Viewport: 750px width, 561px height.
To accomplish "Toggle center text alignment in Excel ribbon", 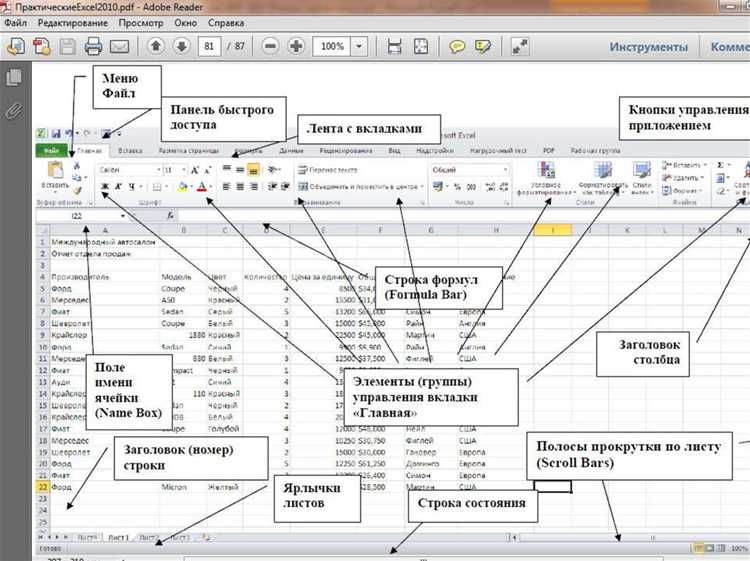I will coord(240,187).
